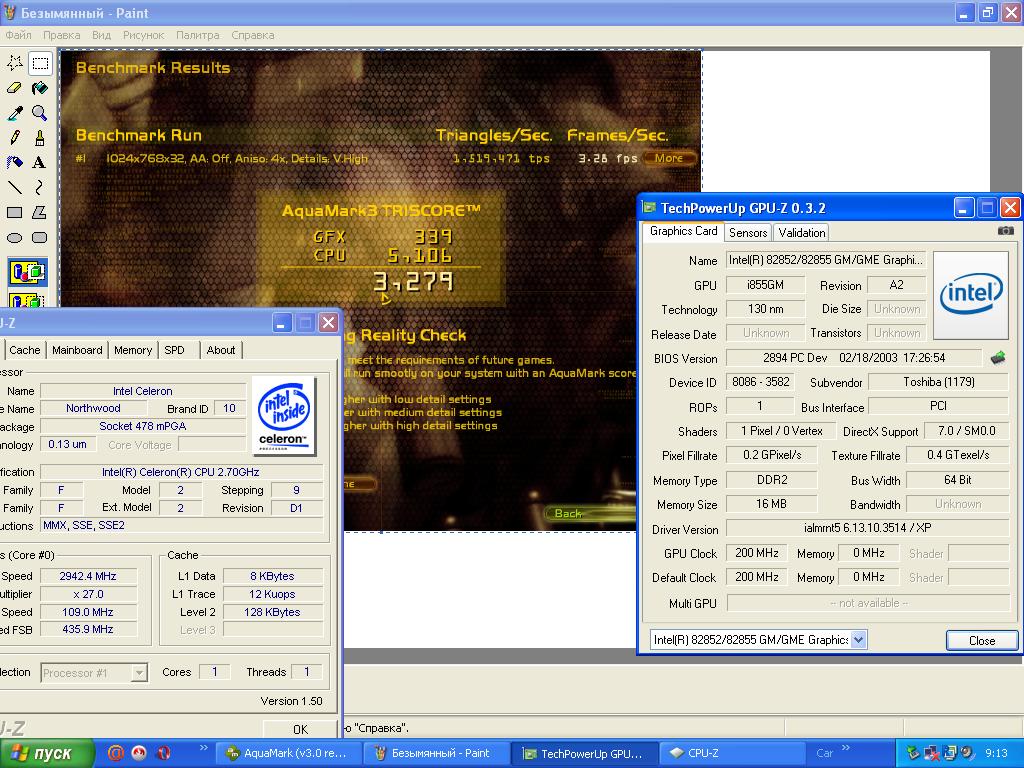Click the GPU-Z screenshot camera icon
Image resolution: width=1024 pixels, height=768 pixels.
(x=1006, y=231)
